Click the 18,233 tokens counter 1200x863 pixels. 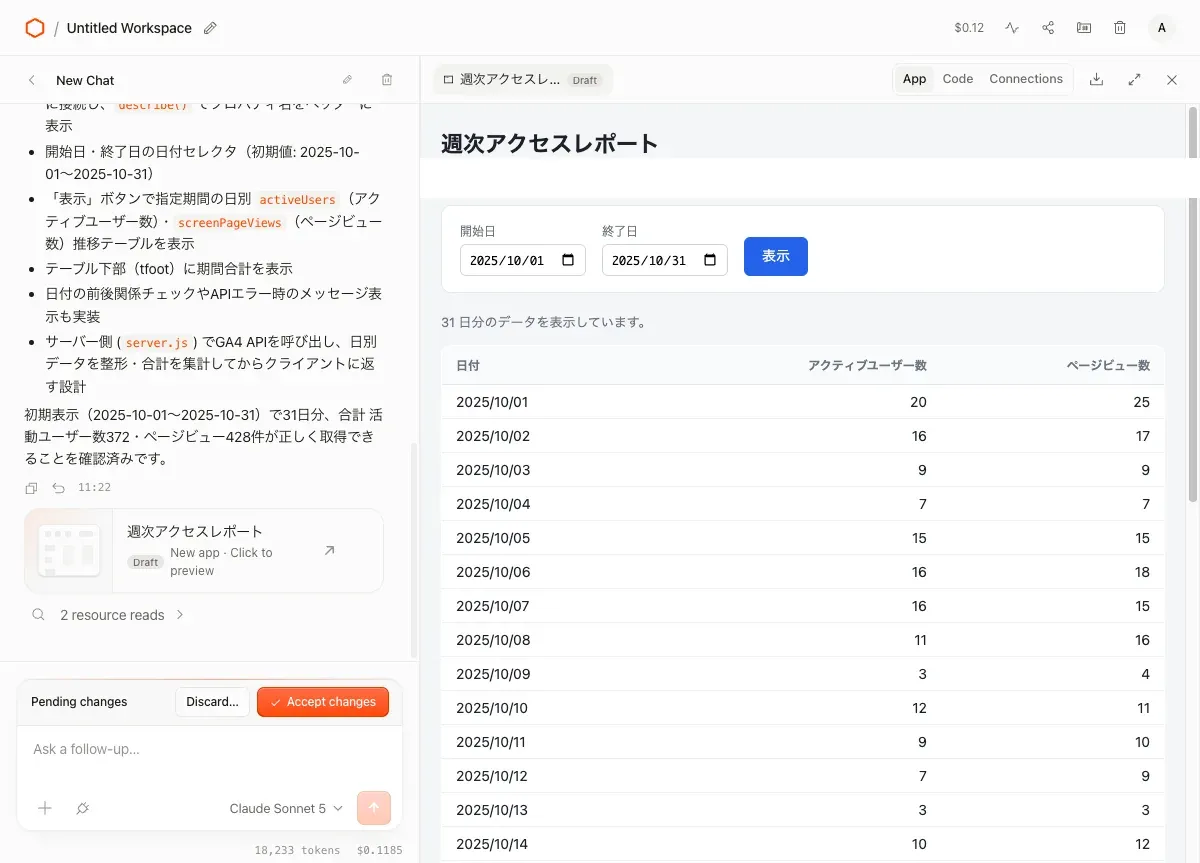tap(297, 850)
